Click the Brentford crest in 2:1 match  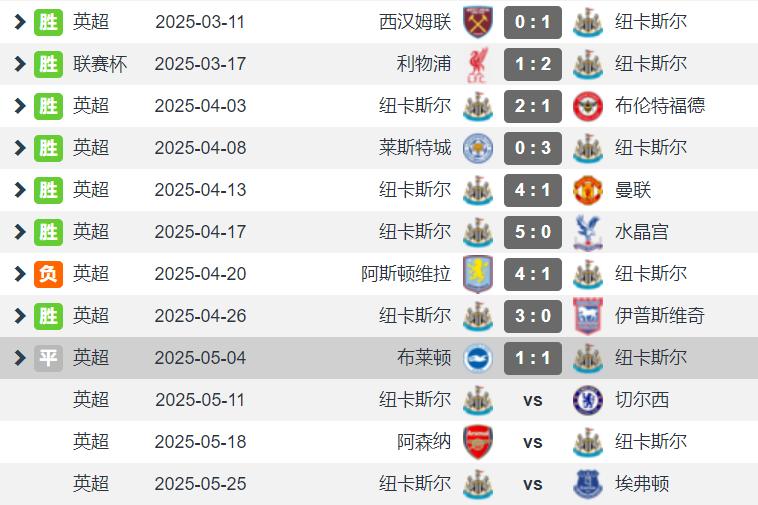(587, 106)
